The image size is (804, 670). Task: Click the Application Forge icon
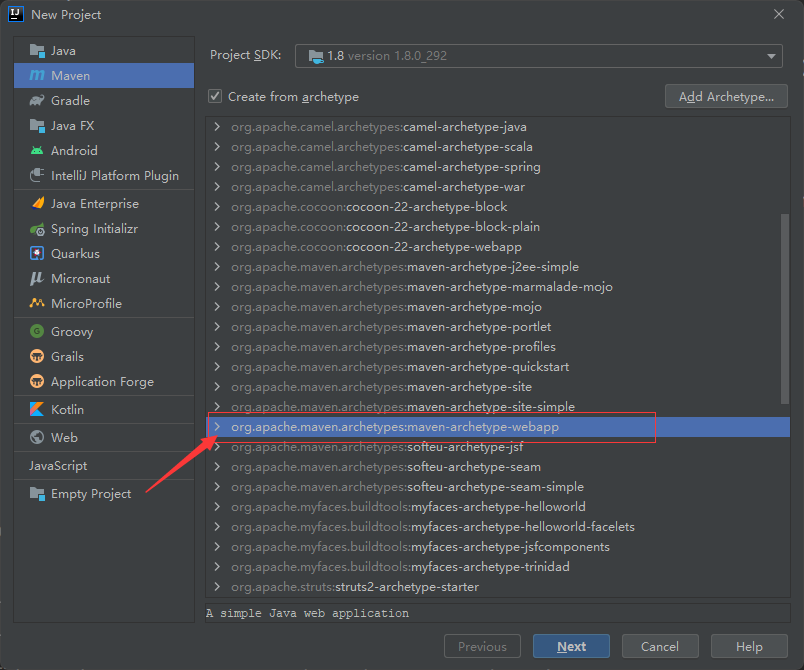(37, 381)
